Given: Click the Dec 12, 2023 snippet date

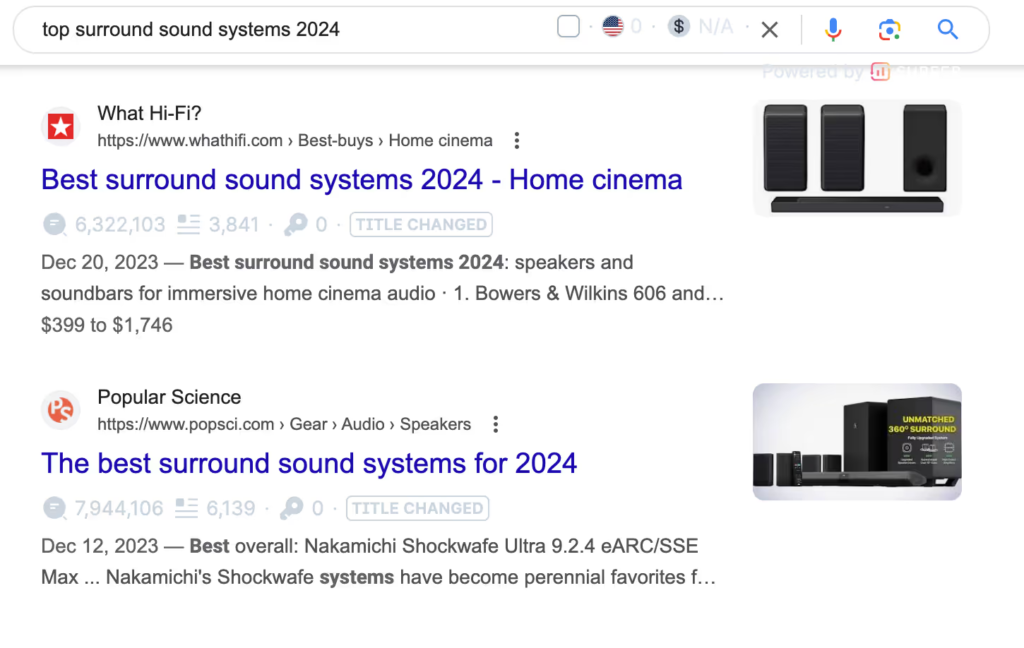Looking at the screenshot, I should (x=100, y=545).
